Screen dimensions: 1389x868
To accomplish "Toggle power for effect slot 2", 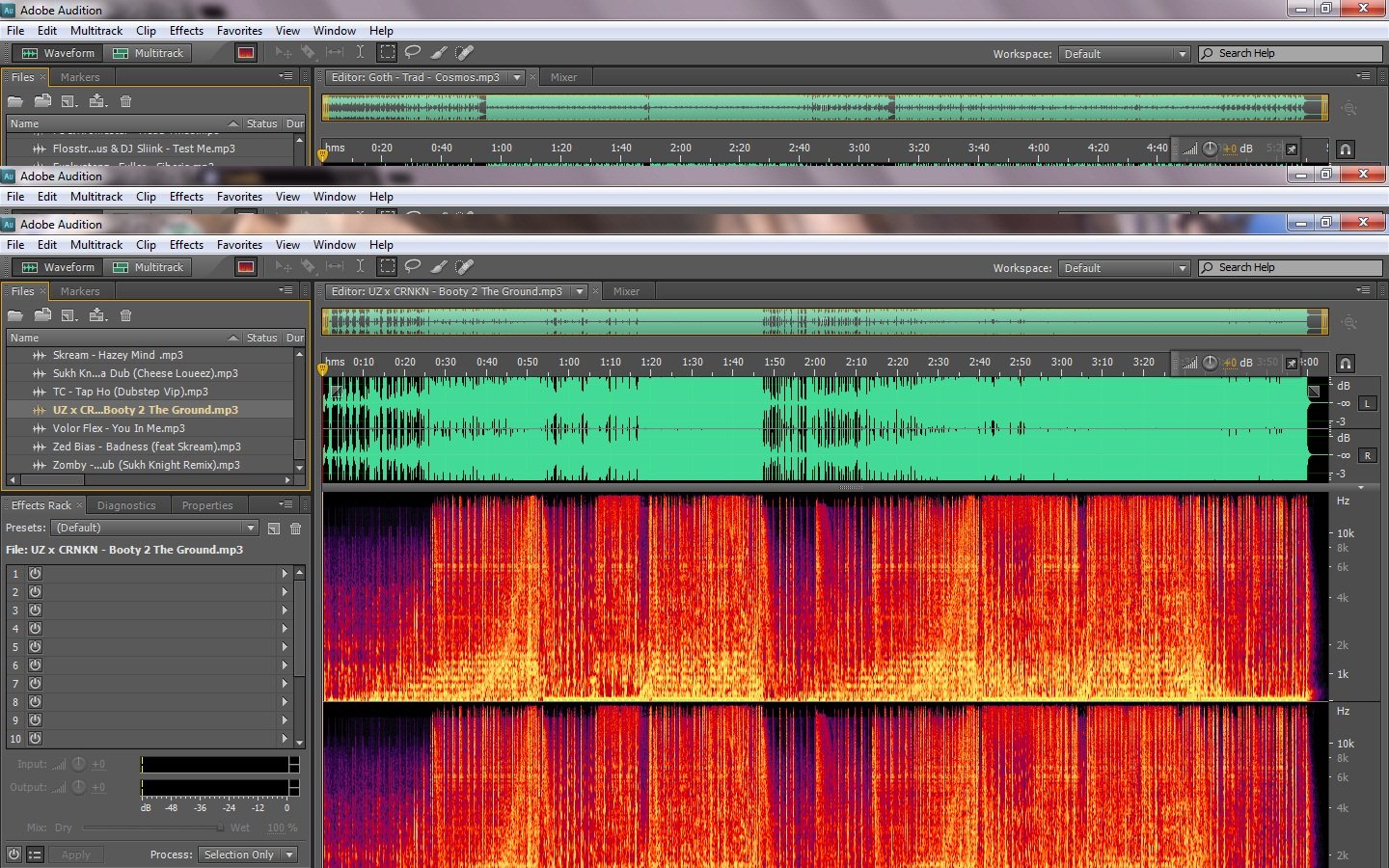I will 35,591.
